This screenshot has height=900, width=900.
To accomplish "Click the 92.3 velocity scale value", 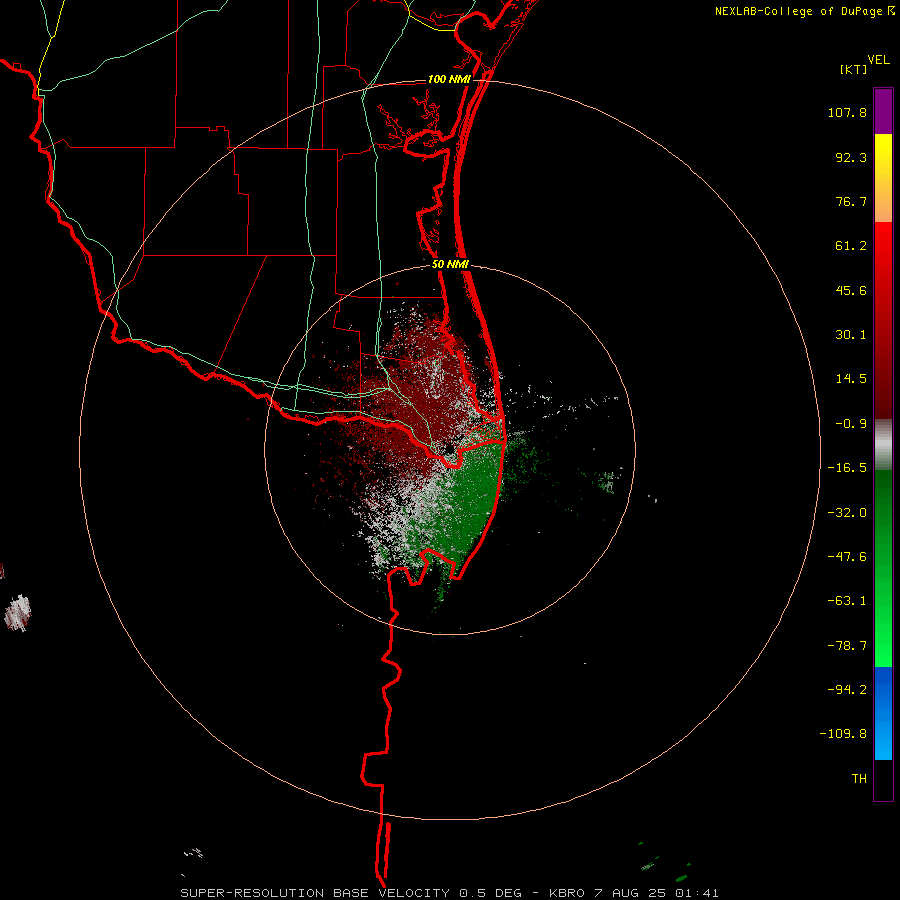I will click(x=851, y=157).
